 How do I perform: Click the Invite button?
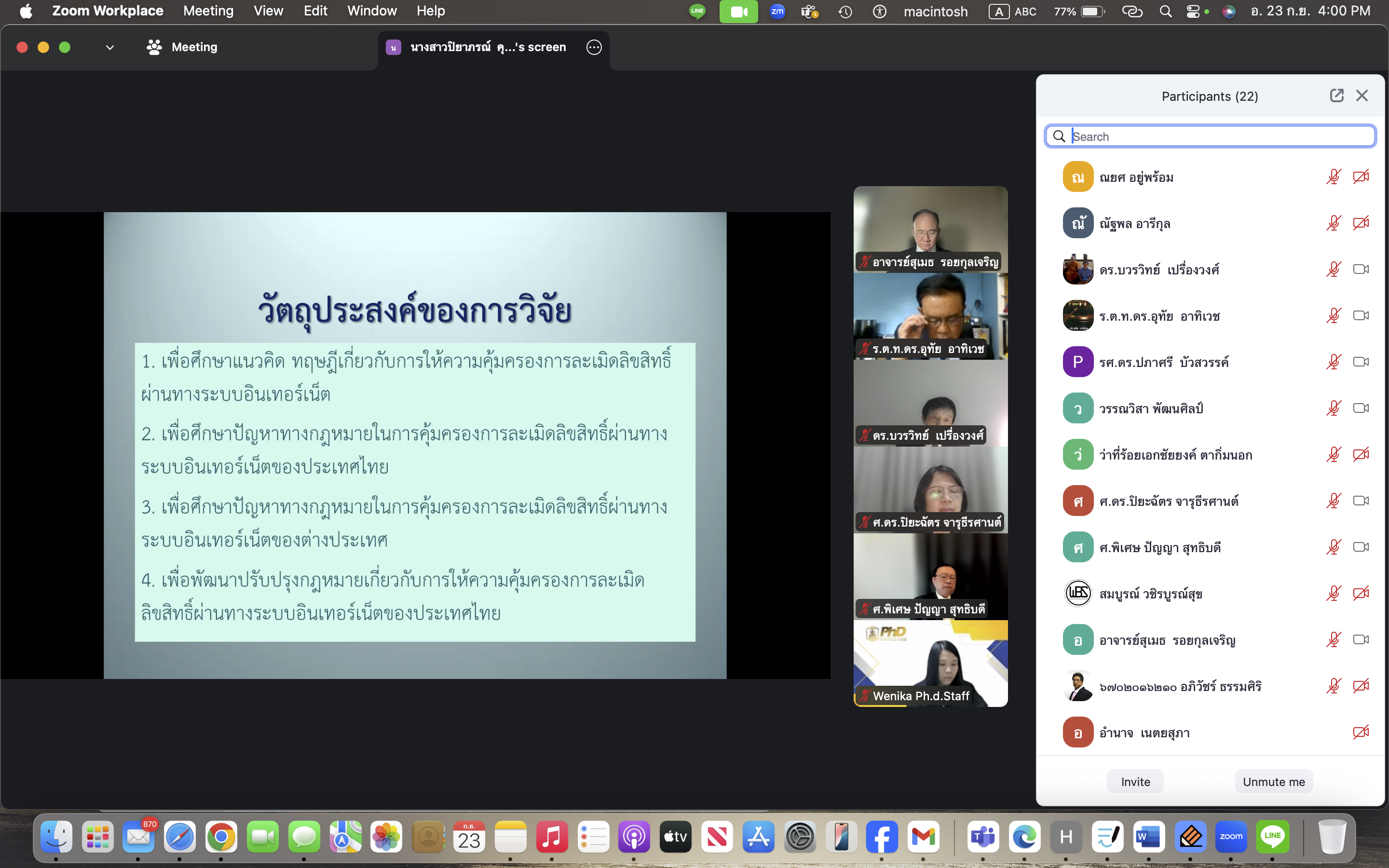1135,781
